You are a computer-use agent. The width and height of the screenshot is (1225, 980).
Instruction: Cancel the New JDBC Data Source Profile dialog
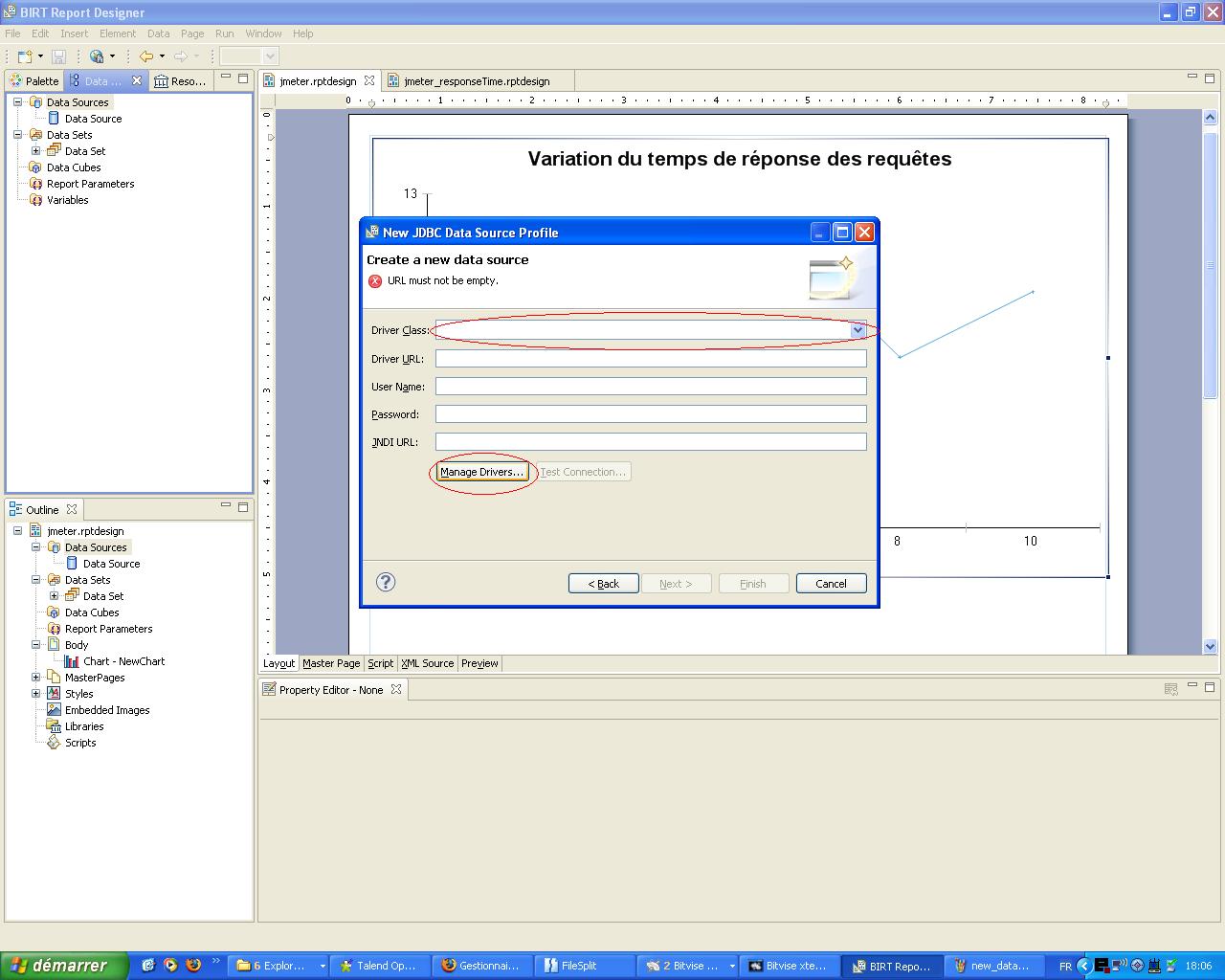click(x=830, y=583)
